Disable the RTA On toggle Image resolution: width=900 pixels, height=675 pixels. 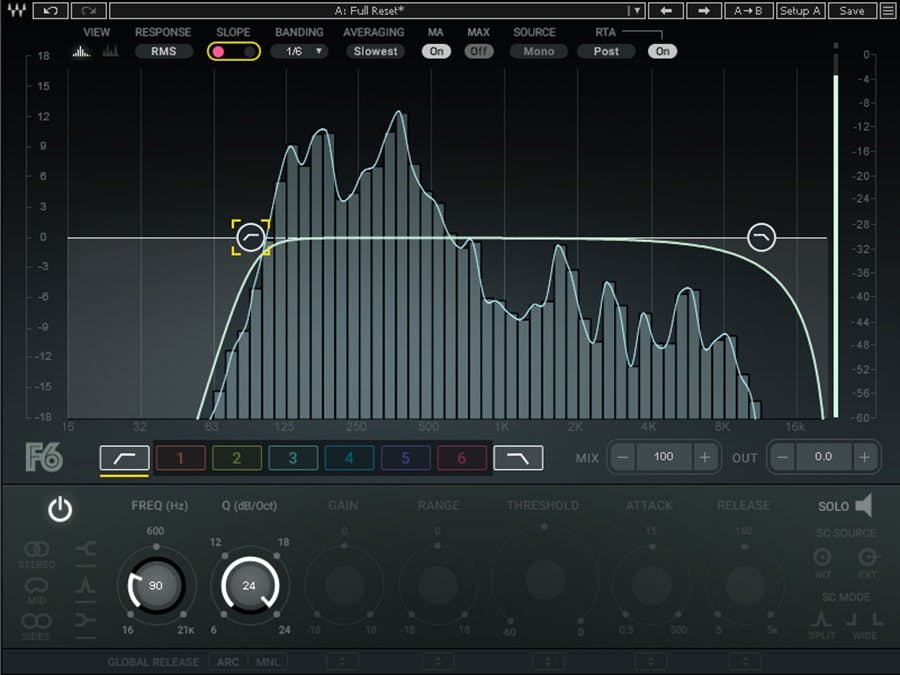(662, 51)
